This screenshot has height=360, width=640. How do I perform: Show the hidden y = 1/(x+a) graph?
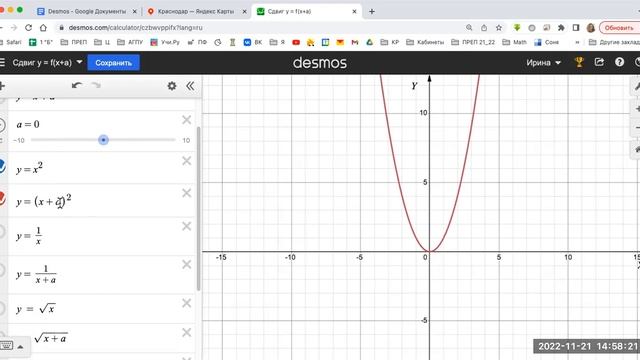coord(2,270)
